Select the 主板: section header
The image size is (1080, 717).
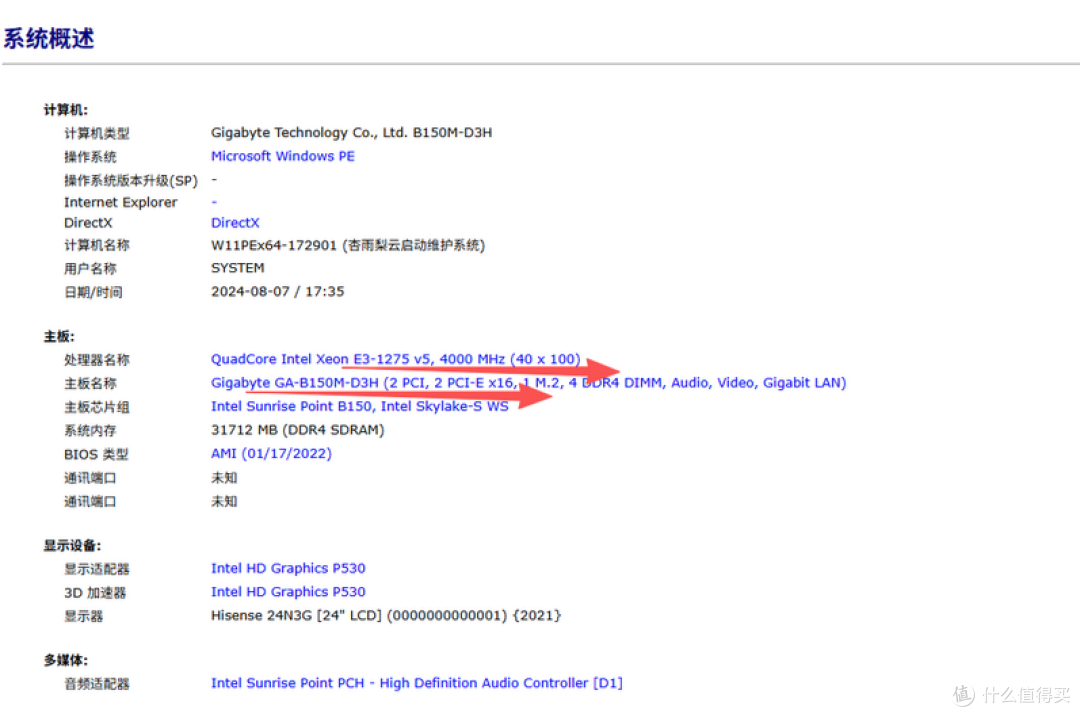pos(59,337)
